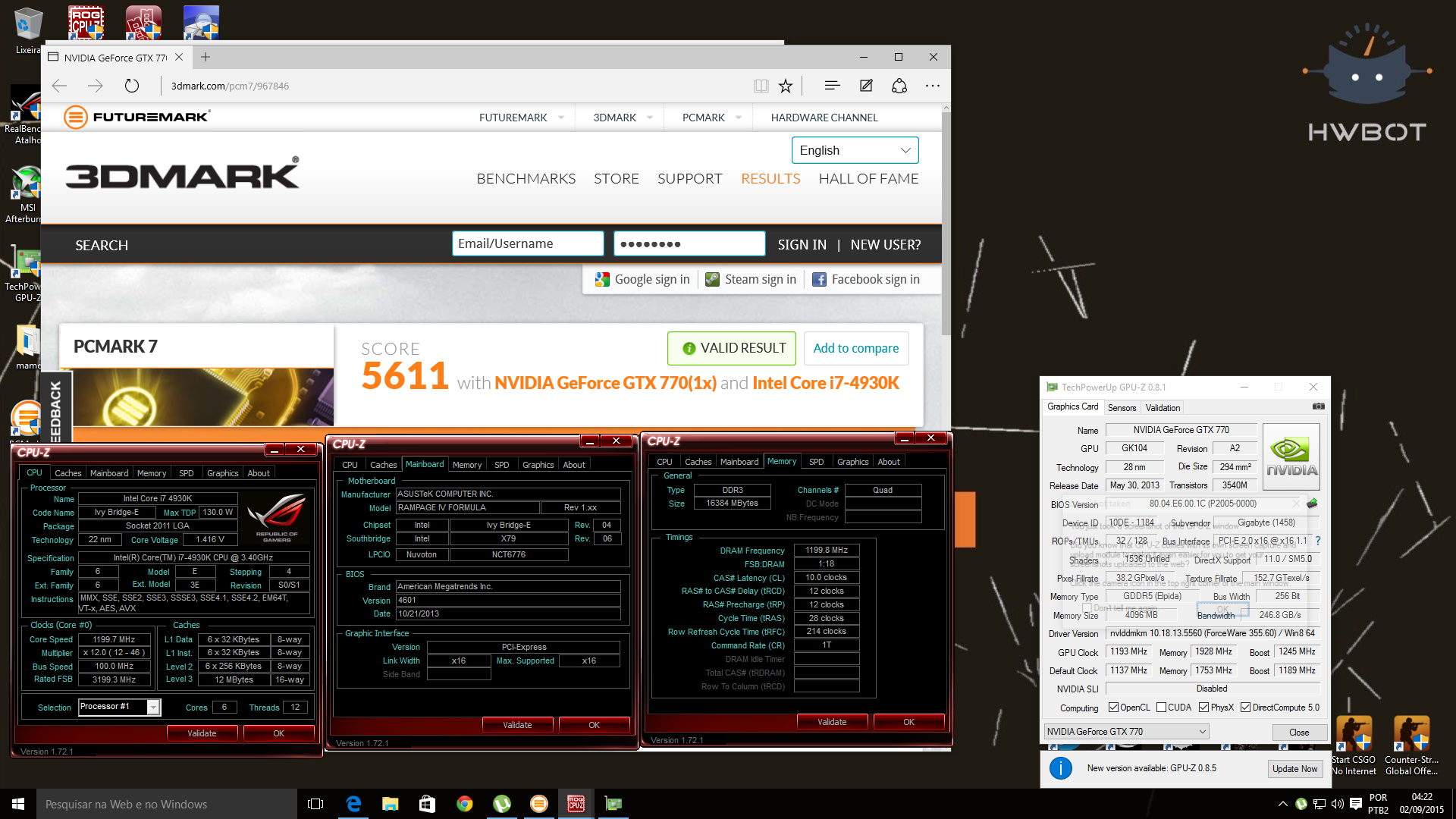The width and height of the screenshot is (1456, 819).
Task: Click Windows Start button
Action: coord(18,804)
